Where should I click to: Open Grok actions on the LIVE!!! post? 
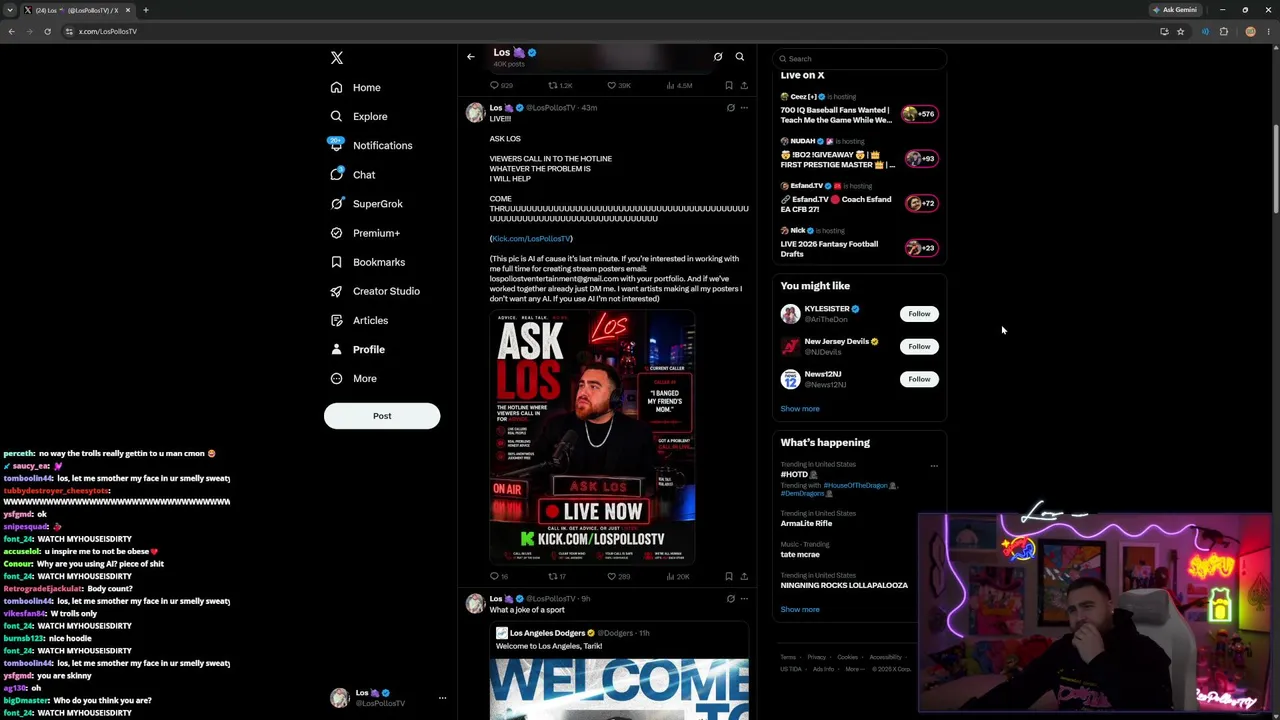[730, 108]
